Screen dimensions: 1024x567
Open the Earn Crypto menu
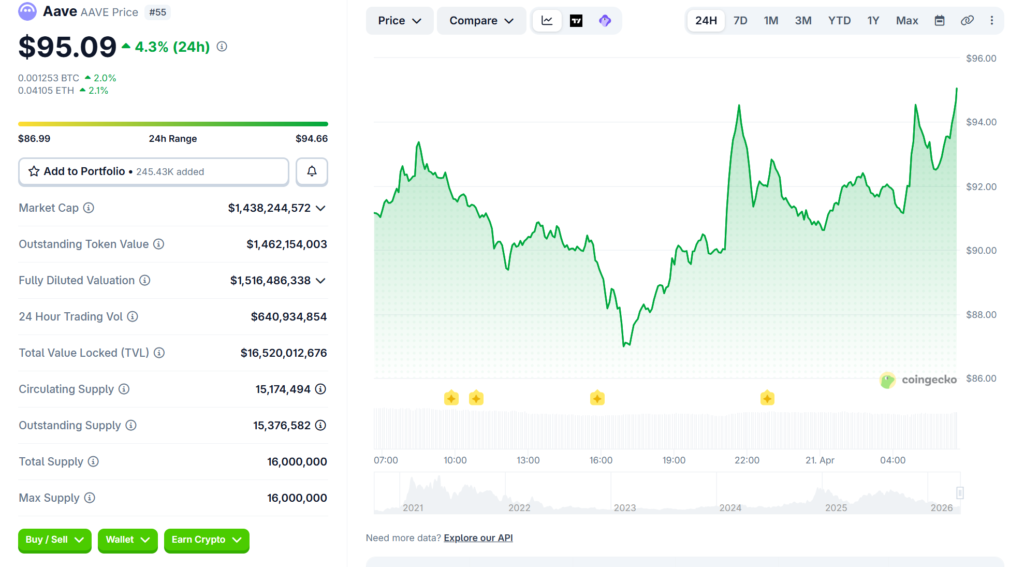pyautogui.click(x=206, y=540)
